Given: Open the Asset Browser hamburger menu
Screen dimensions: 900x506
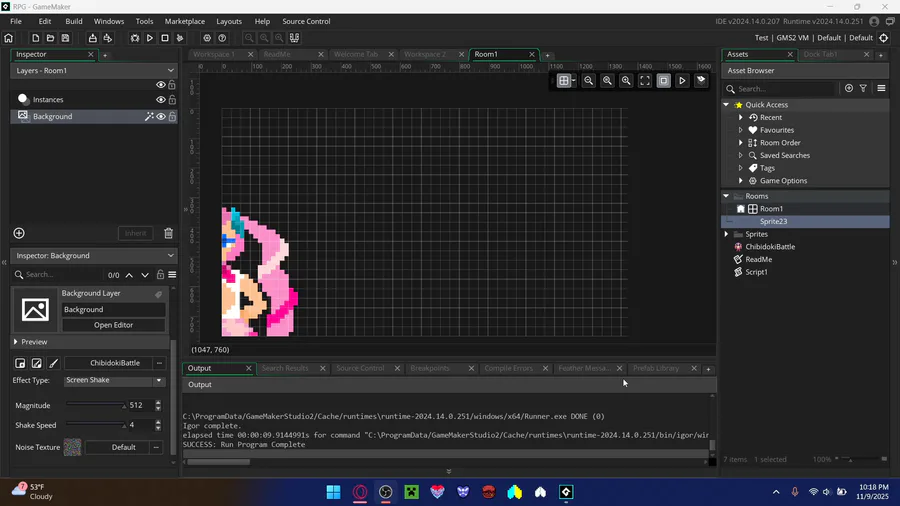Looking at the screenshot, I should (881, 88).
